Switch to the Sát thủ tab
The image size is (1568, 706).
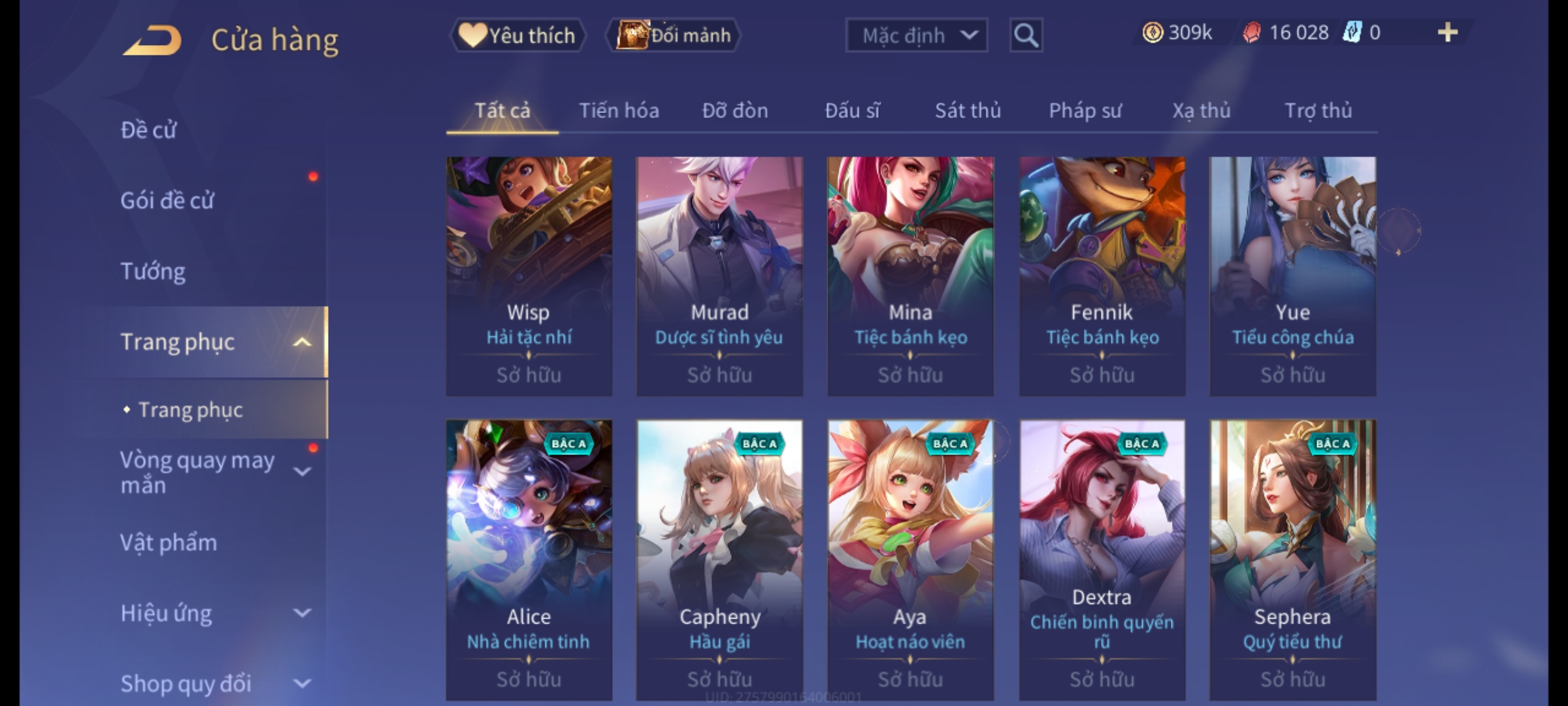point(968,110)
